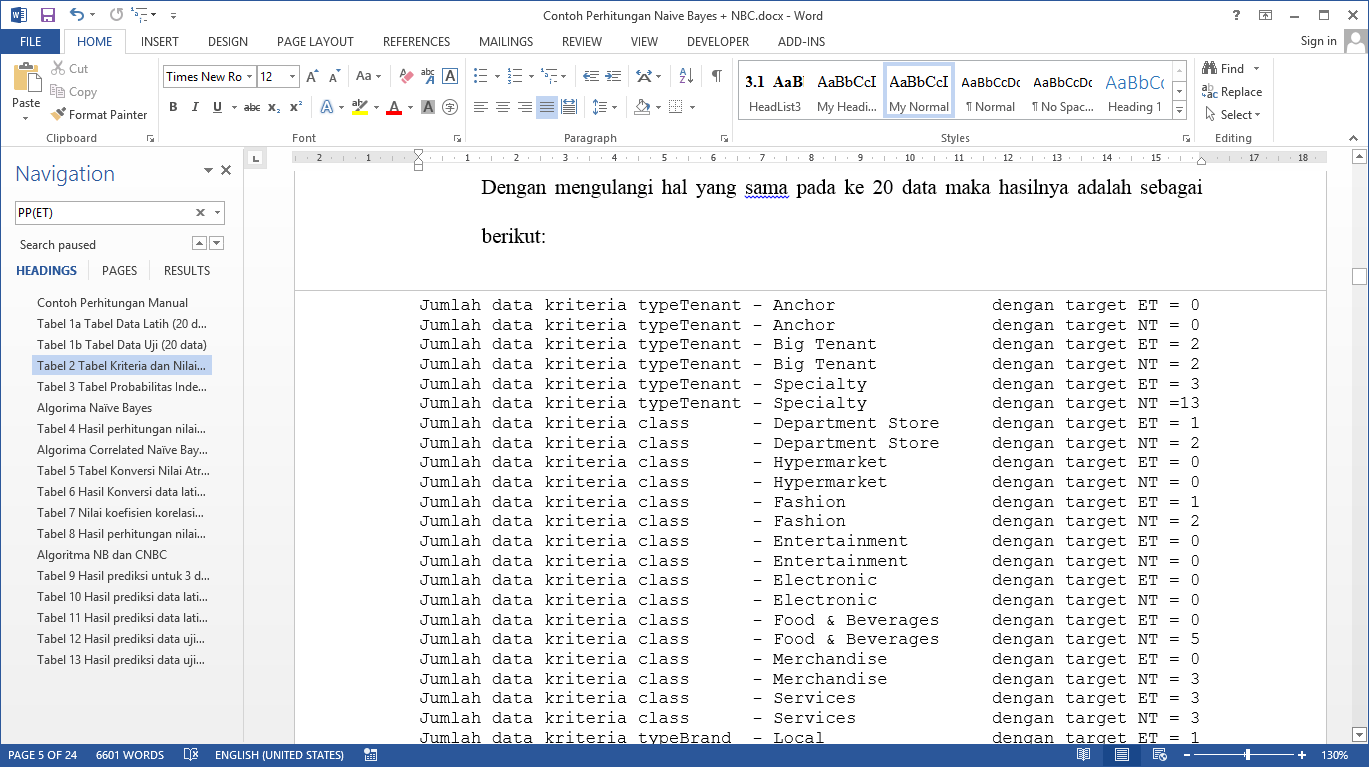Click the zoom slider in status bar
This screenshot has height=767, width=1369.
pyautogui.click(x=1248, y=755)
